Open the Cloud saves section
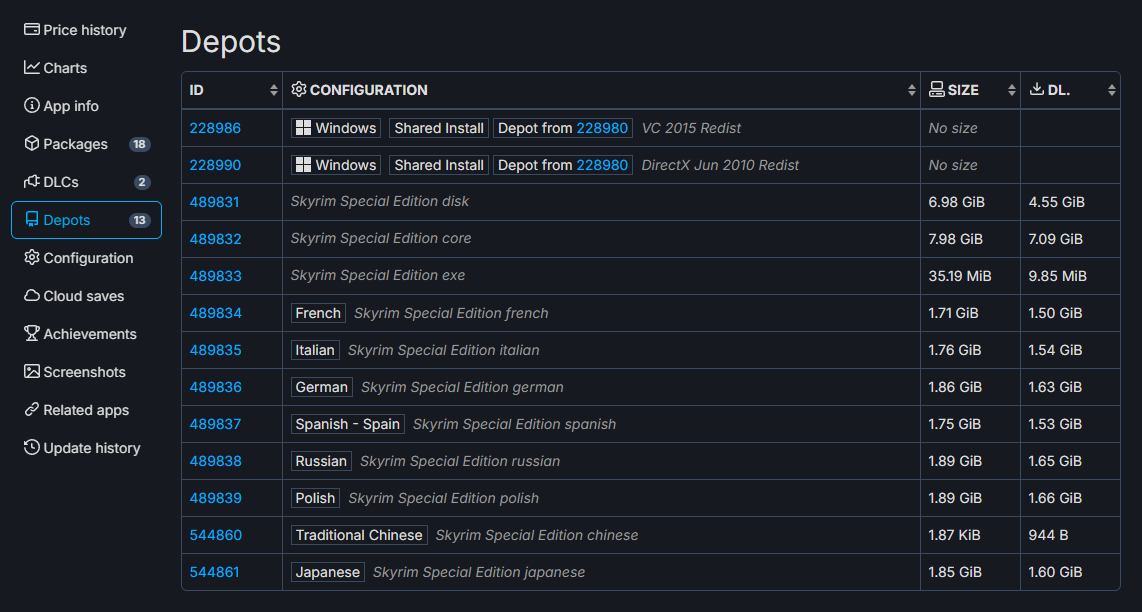Viewport: 1142px width, 612px height. (x=84, y=296)
